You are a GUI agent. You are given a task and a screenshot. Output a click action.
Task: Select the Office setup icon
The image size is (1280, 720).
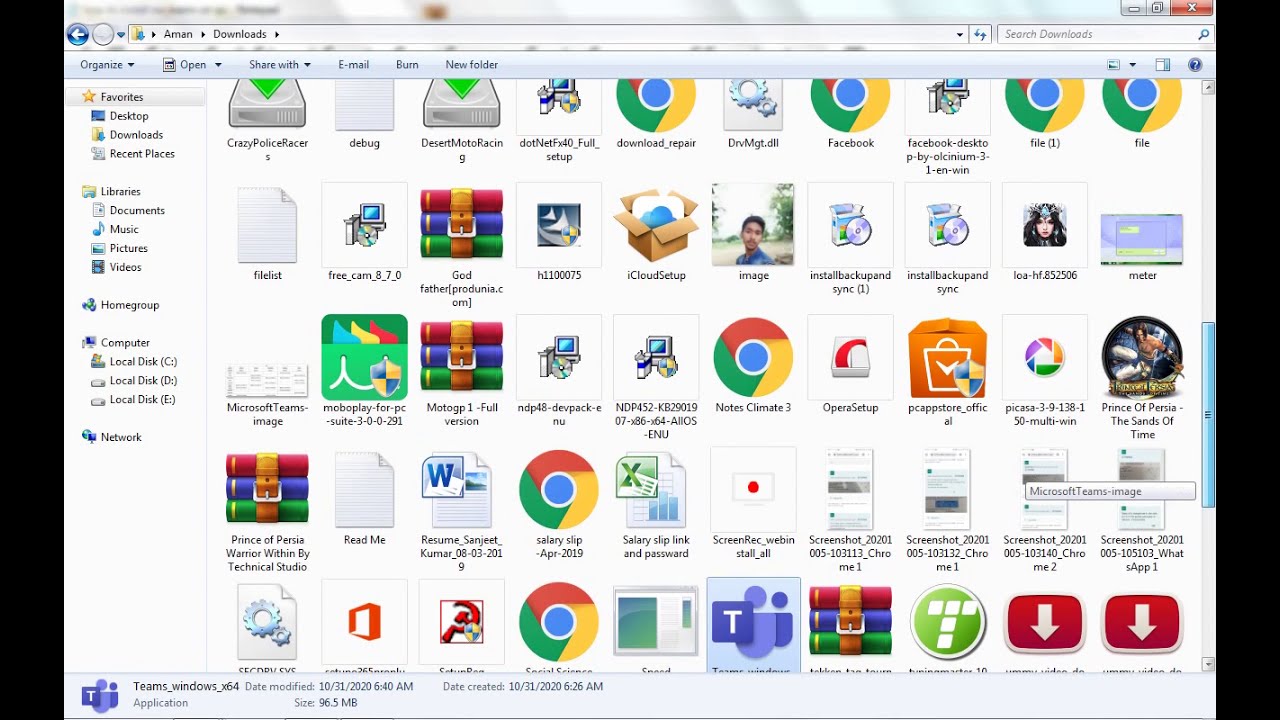(364, 623)
